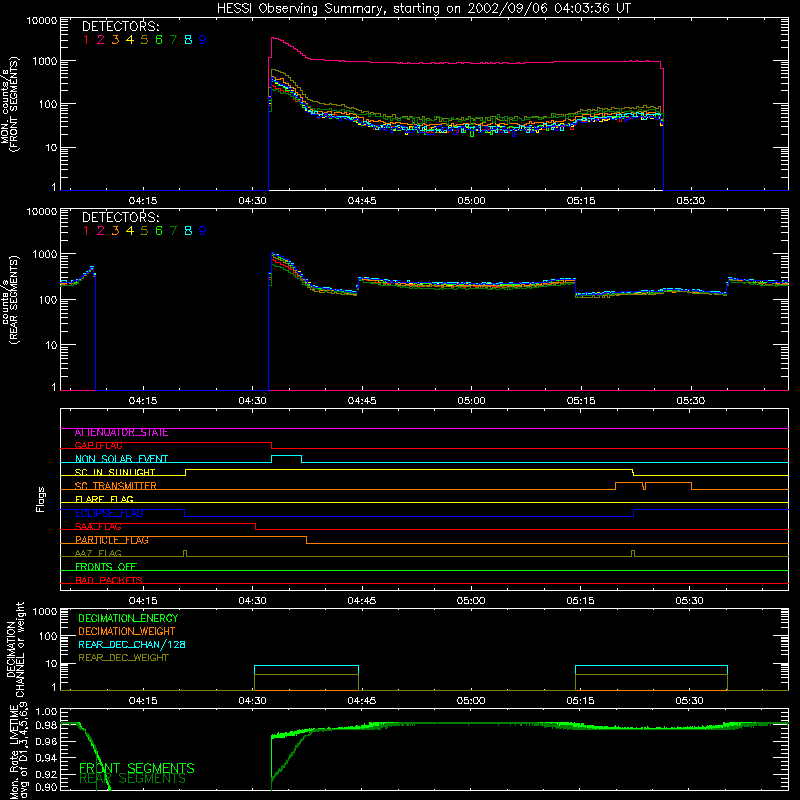Click the REAR_DEC_CHAN/128 legend entry
The width and height of the screenshot is (800, 800).
tap(132, 645)
